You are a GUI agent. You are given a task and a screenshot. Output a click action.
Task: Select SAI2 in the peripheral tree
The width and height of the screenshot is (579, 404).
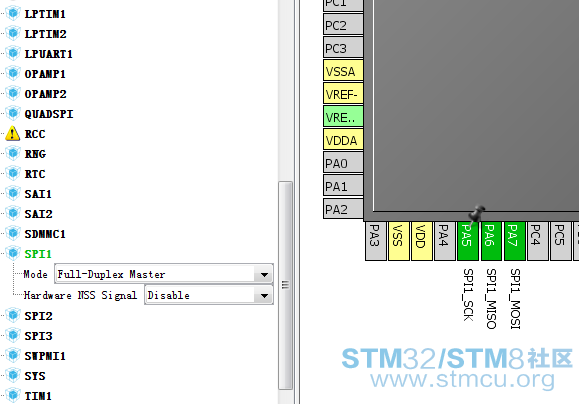click(38, 214)
